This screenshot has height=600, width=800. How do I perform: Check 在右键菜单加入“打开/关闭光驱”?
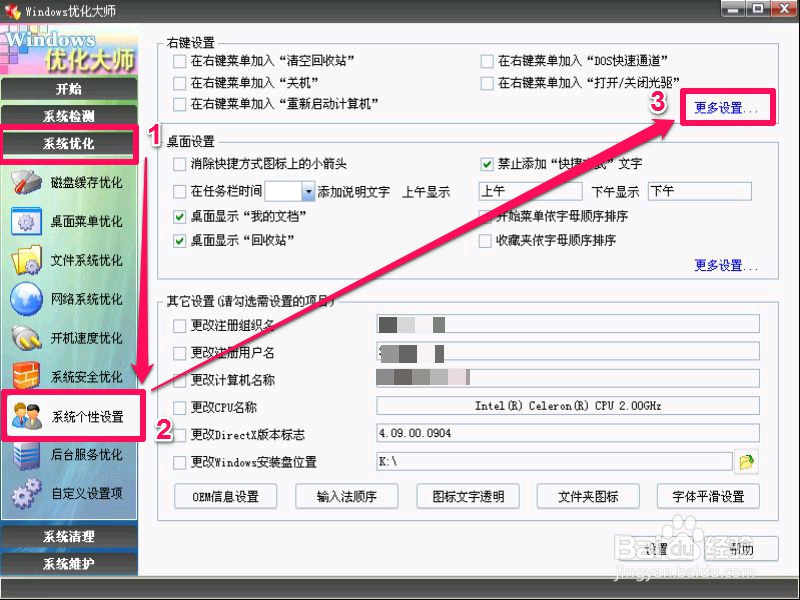(x=487, y=83)
